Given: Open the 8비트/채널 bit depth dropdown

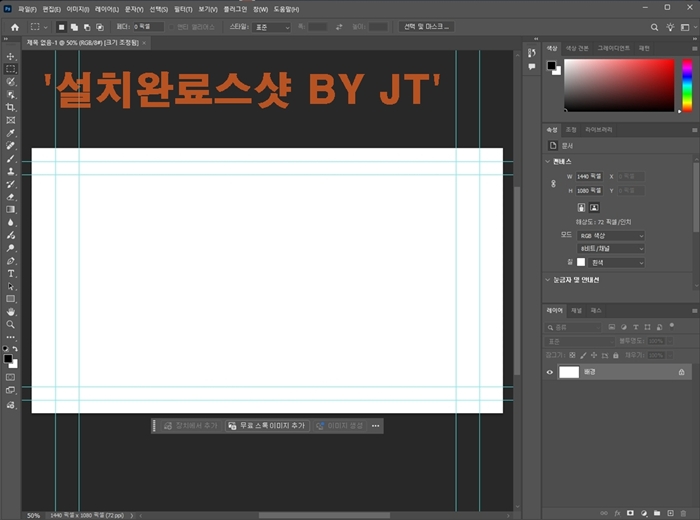Looking at the screenshot, I should point(610,249).
